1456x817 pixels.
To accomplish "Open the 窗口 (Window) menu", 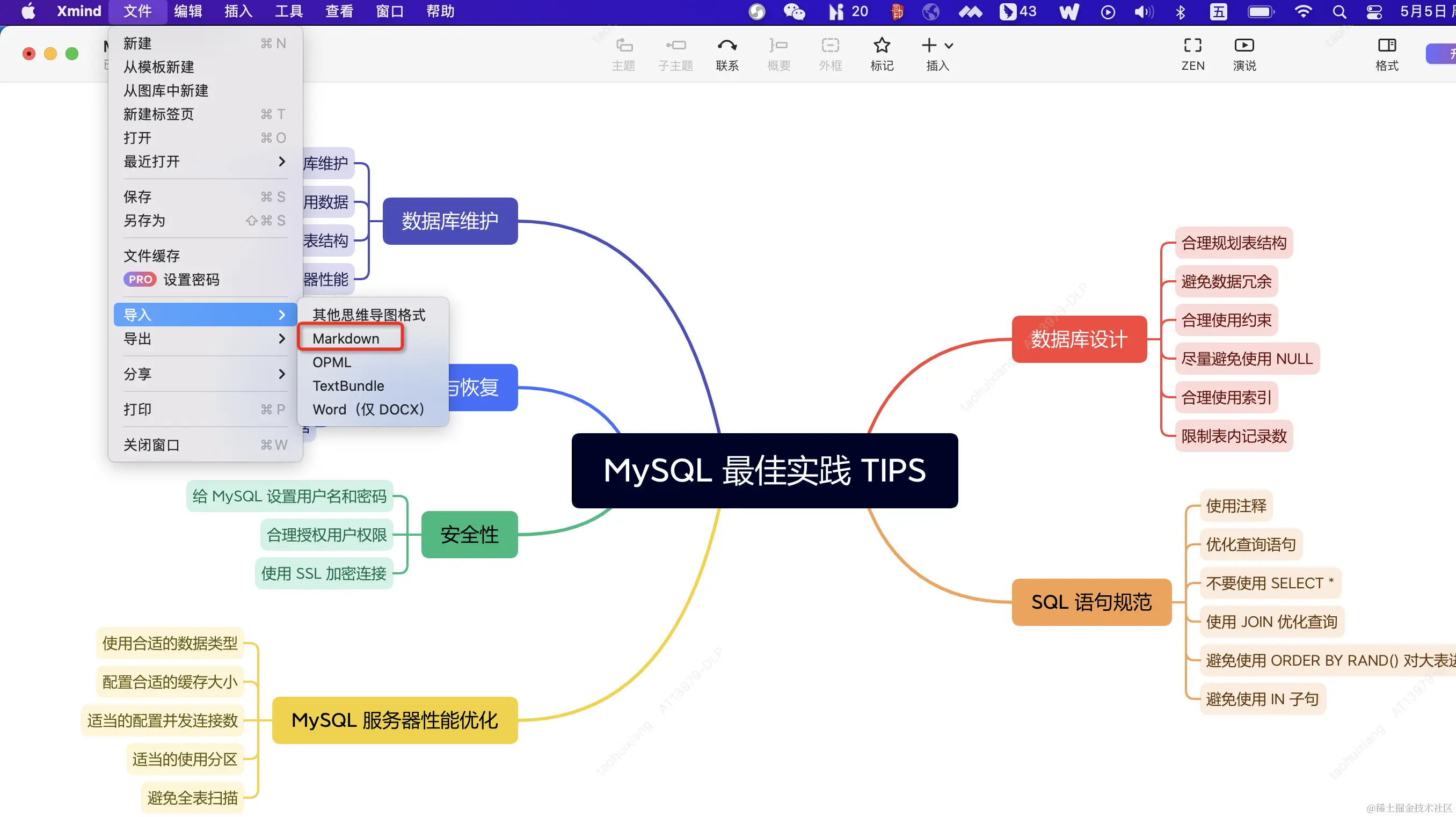I will (390, 11).
